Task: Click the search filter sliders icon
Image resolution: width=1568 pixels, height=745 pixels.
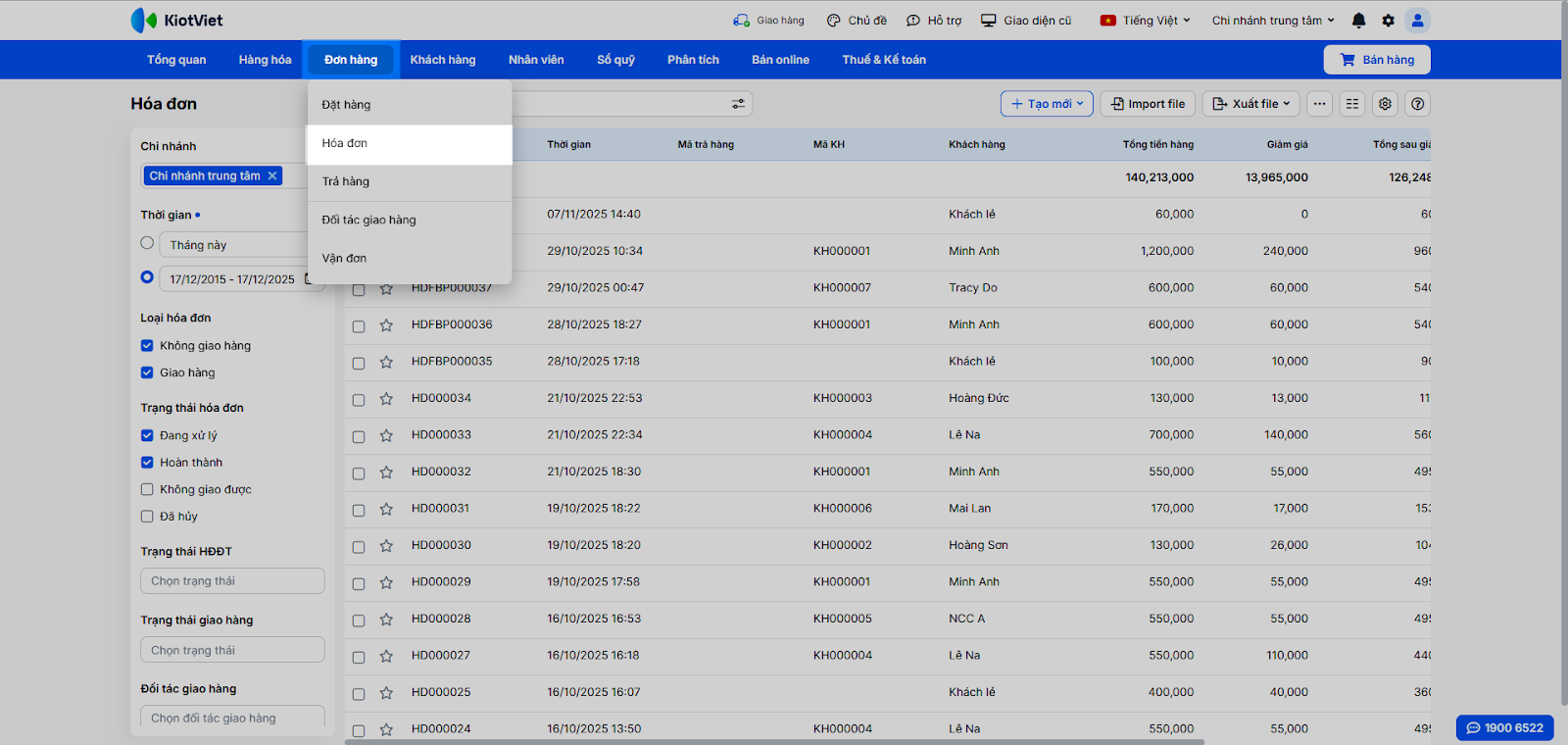Action: tap(738, 104)
